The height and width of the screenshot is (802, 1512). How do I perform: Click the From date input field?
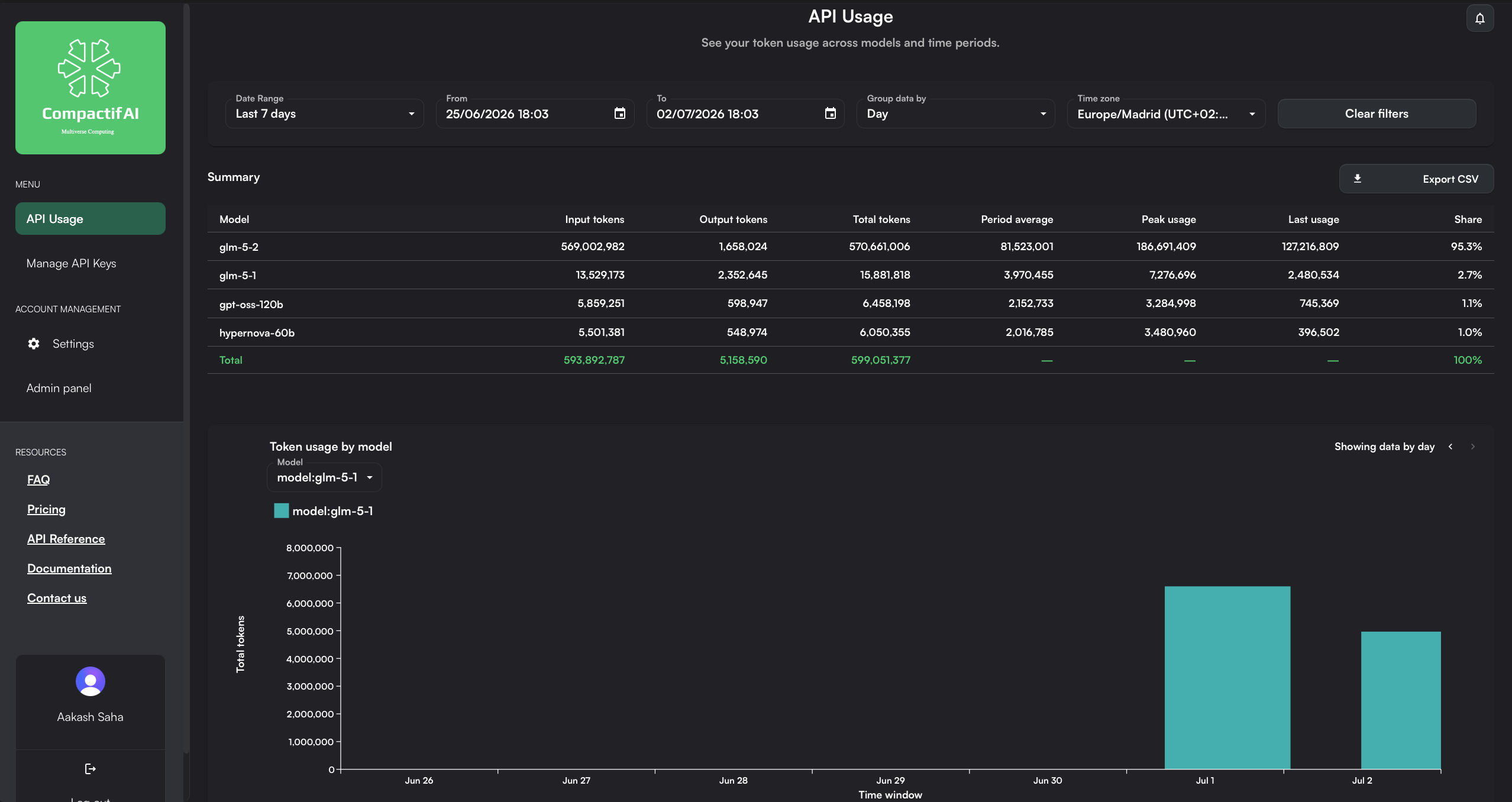pyautogui.click(x=535, y=114)
